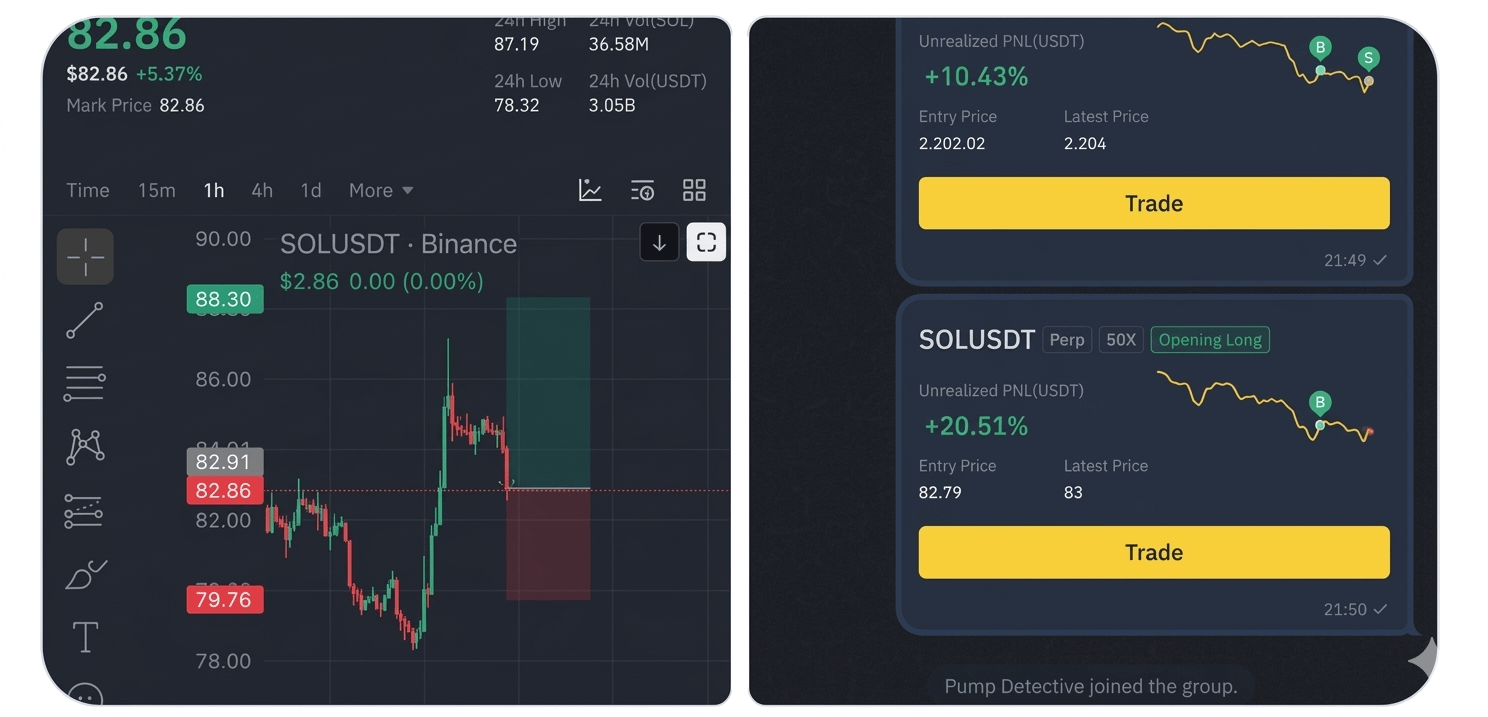Screen dimensions: 1488x717
Task: Expand the More timeframes dropdown
Action: click(381, 190)
